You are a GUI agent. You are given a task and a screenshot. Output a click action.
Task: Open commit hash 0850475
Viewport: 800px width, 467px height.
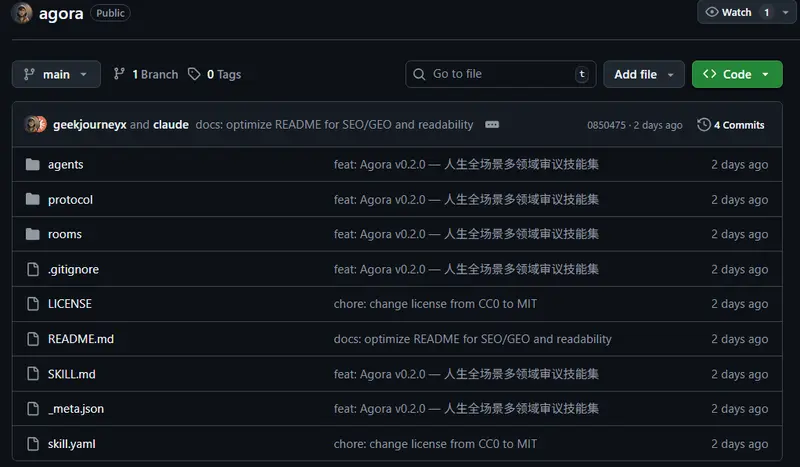(x=606, y=125)
